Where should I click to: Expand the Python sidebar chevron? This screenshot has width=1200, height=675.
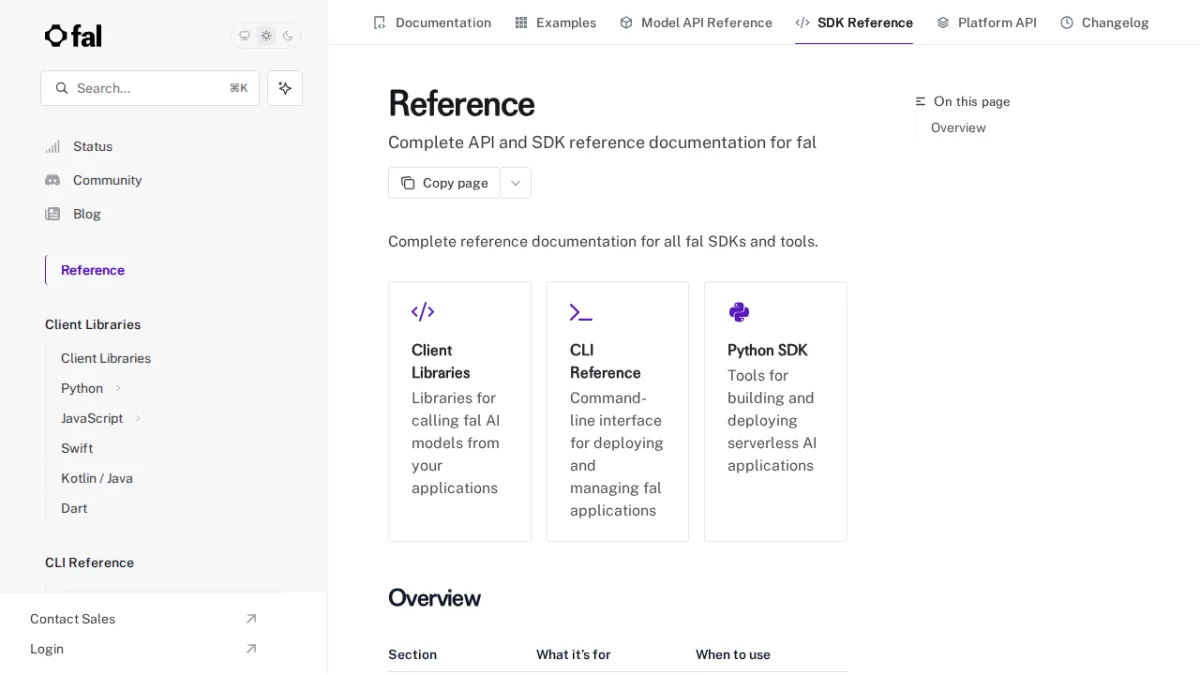(x=118, y=388)
